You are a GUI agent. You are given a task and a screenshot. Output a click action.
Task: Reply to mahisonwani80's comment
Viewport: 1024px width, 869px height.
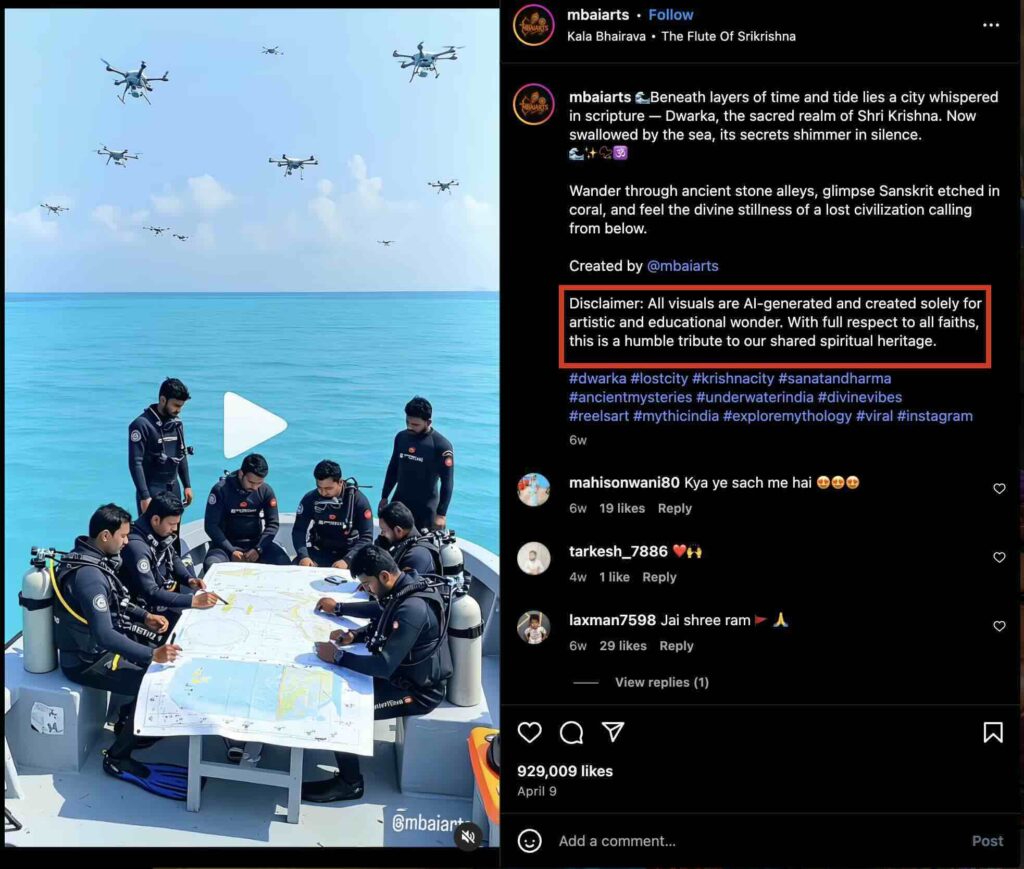pos(675,509)
